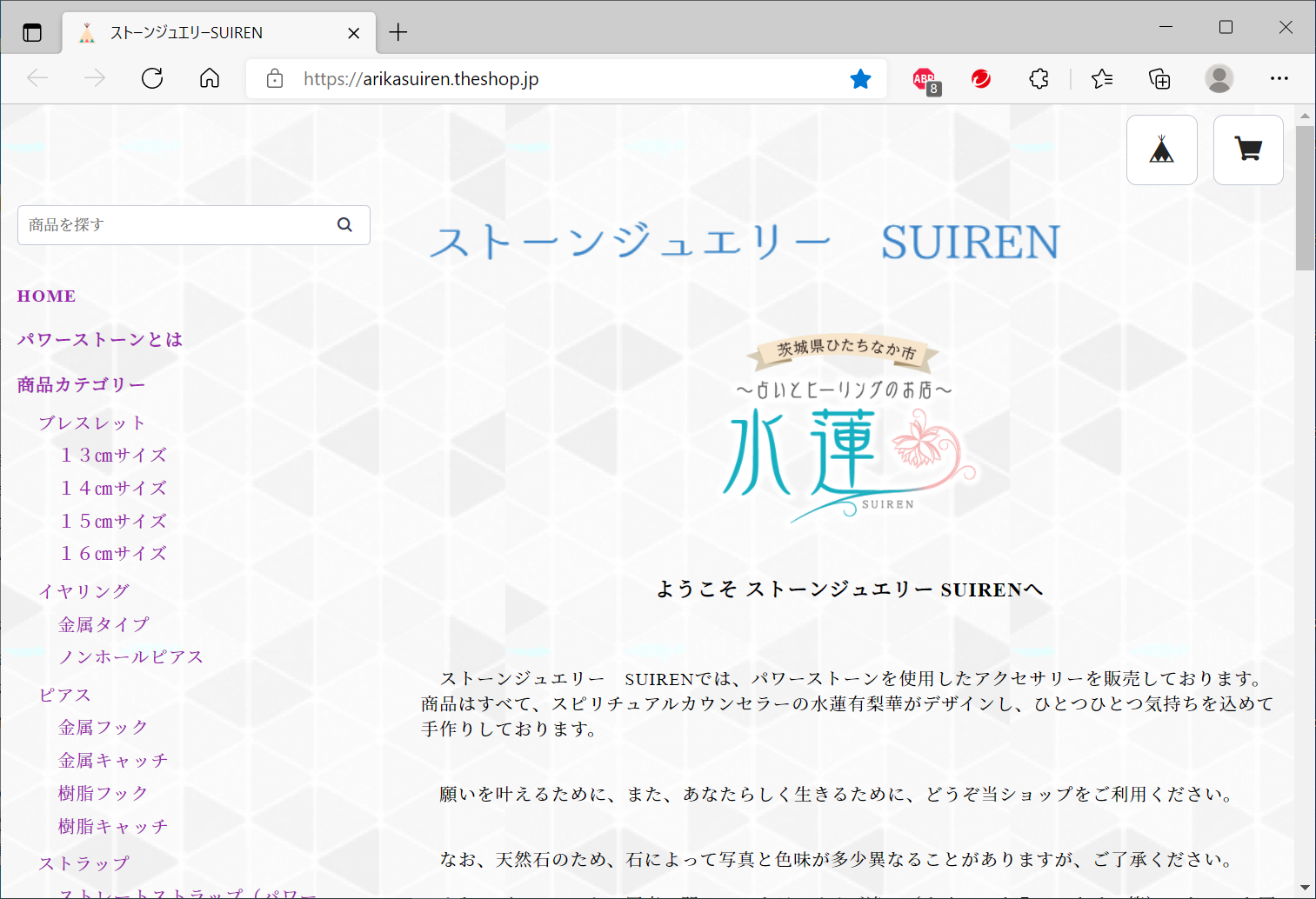This screenshot has height=899, width=1316.
Task: Open パワーストーンとは page
Action: [x=100, y=339]
